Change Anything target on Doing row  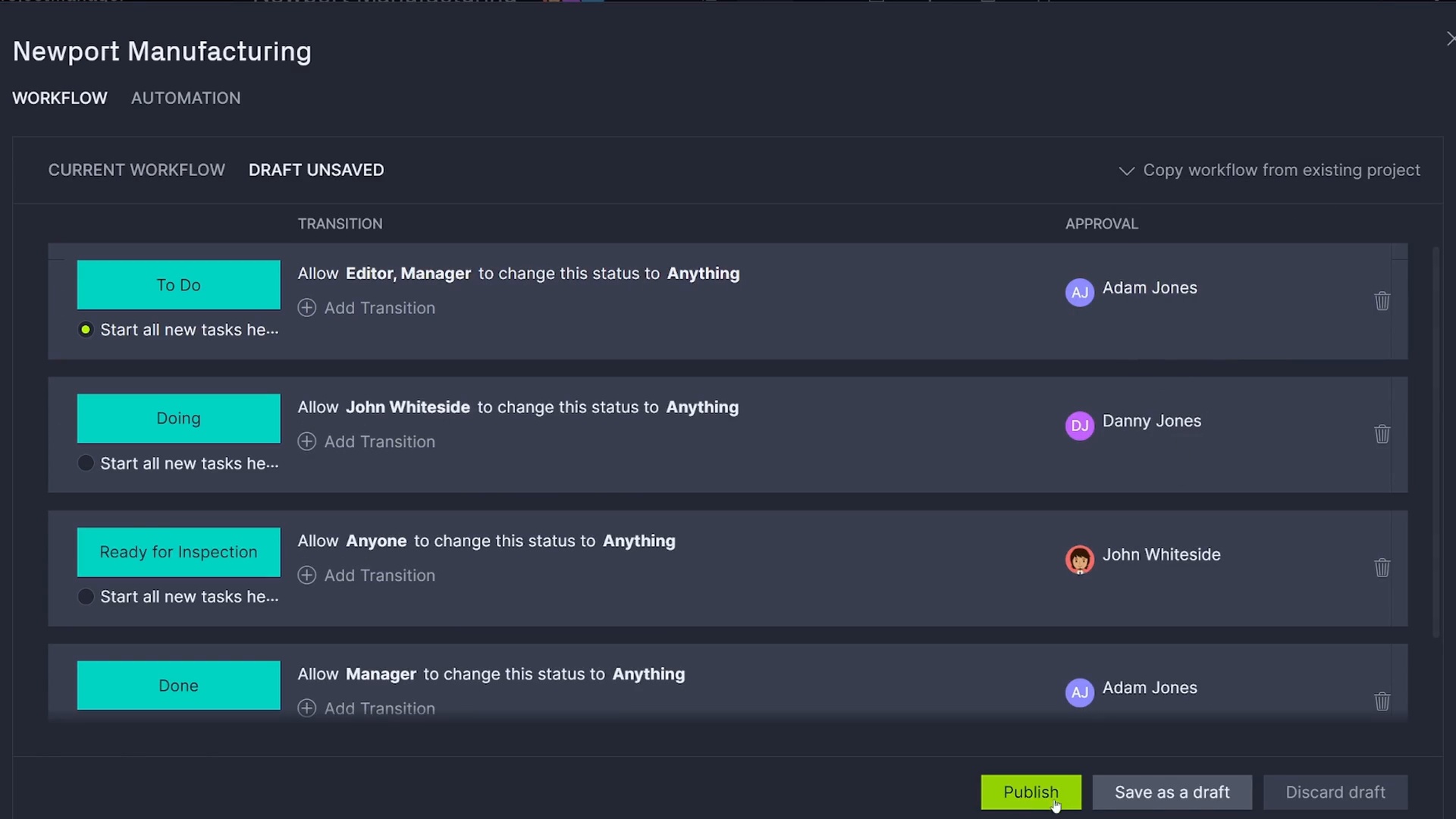(x=701, y=407)
